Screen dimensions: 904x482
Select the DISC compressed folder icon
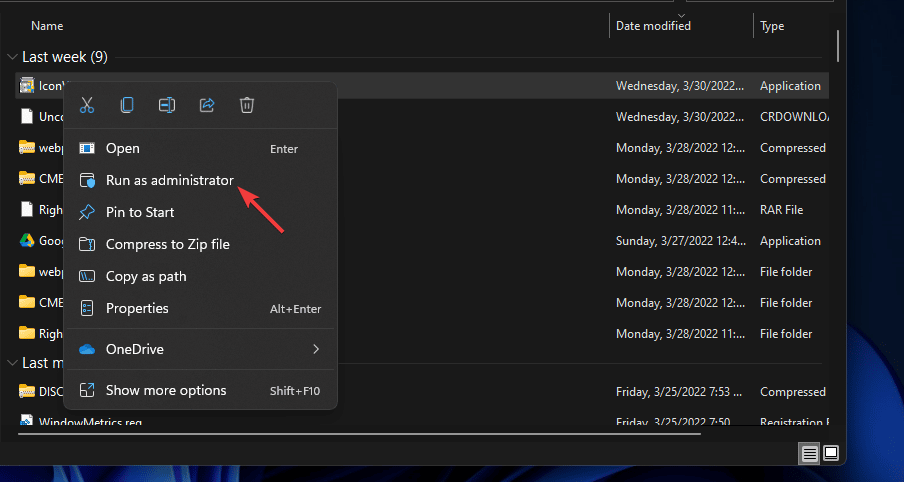tap(27, 391)
